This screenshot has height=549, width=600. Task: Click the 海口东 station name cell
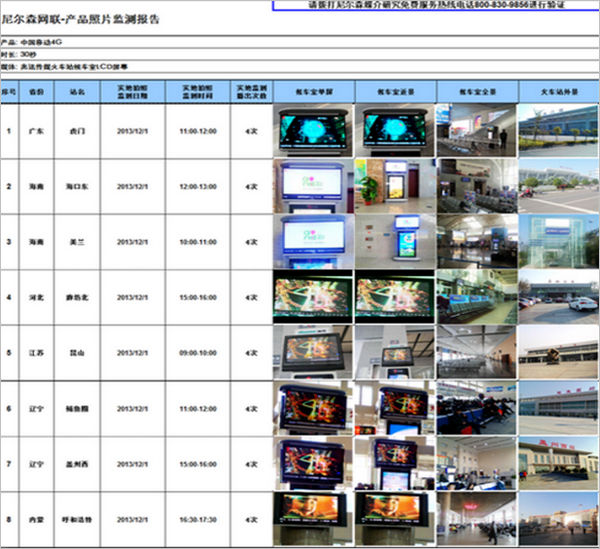point(78,186)
